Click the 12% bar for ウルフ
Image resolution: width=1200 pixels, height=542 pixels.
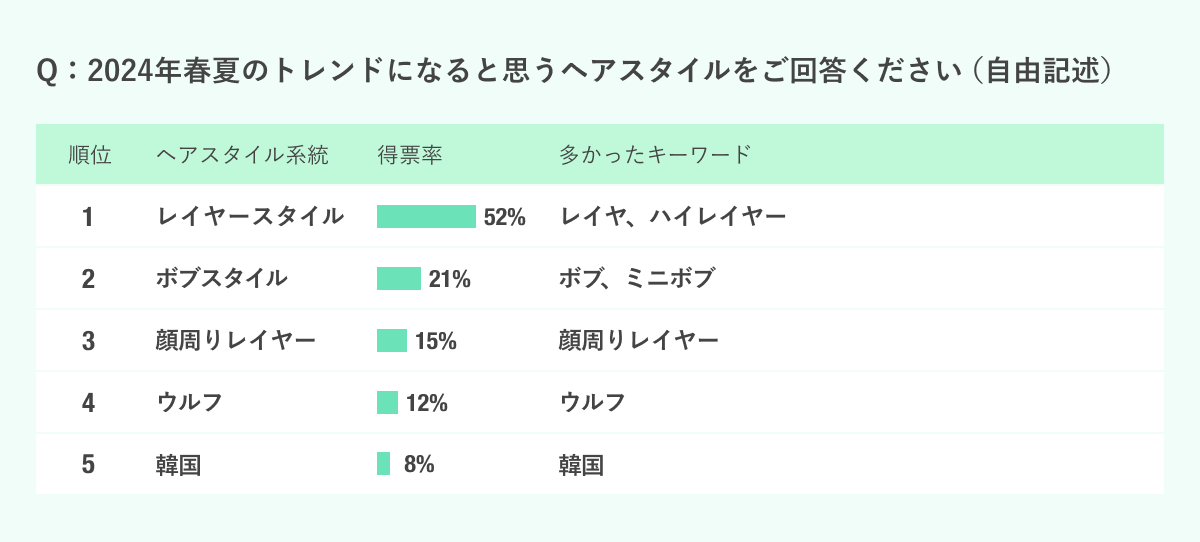(388, 403)
